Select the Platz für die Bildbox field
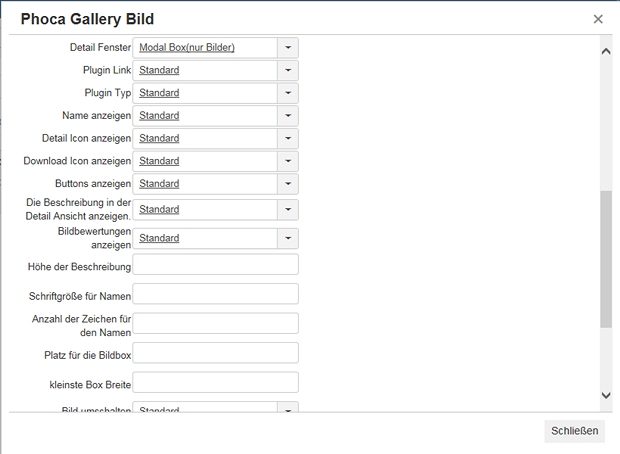620x454 pixels. pos(215,353)
